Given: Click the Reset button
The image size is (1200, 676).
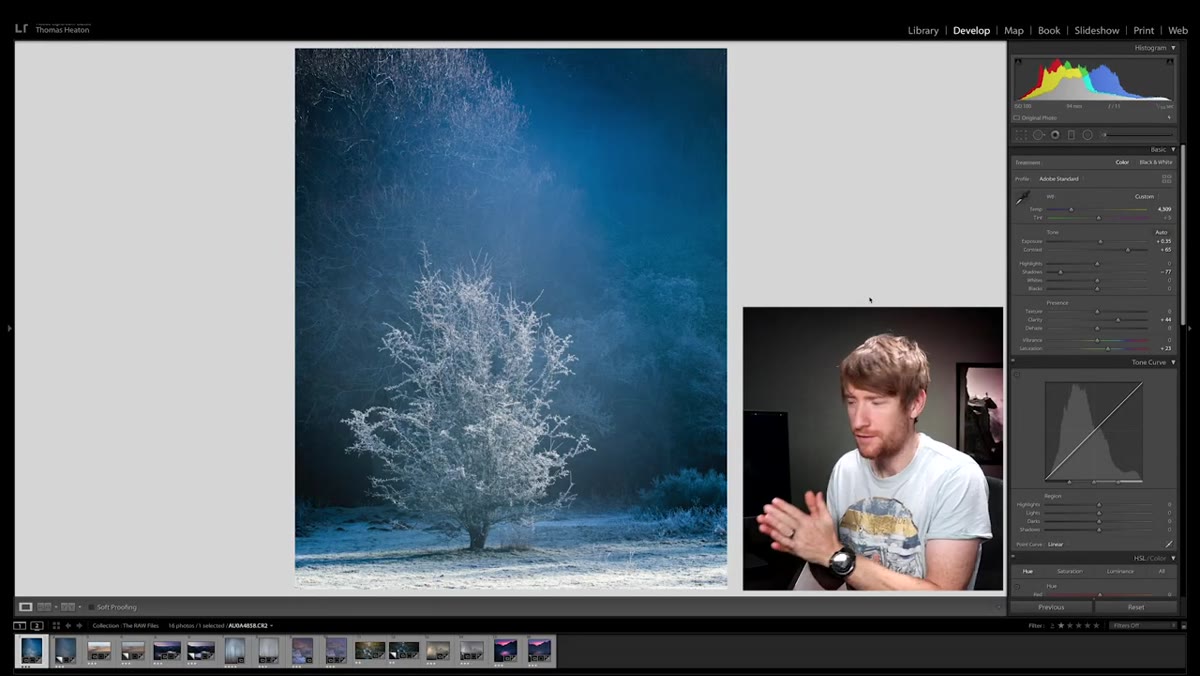Looking at the screenshot, I should (x=1136, y=607).
